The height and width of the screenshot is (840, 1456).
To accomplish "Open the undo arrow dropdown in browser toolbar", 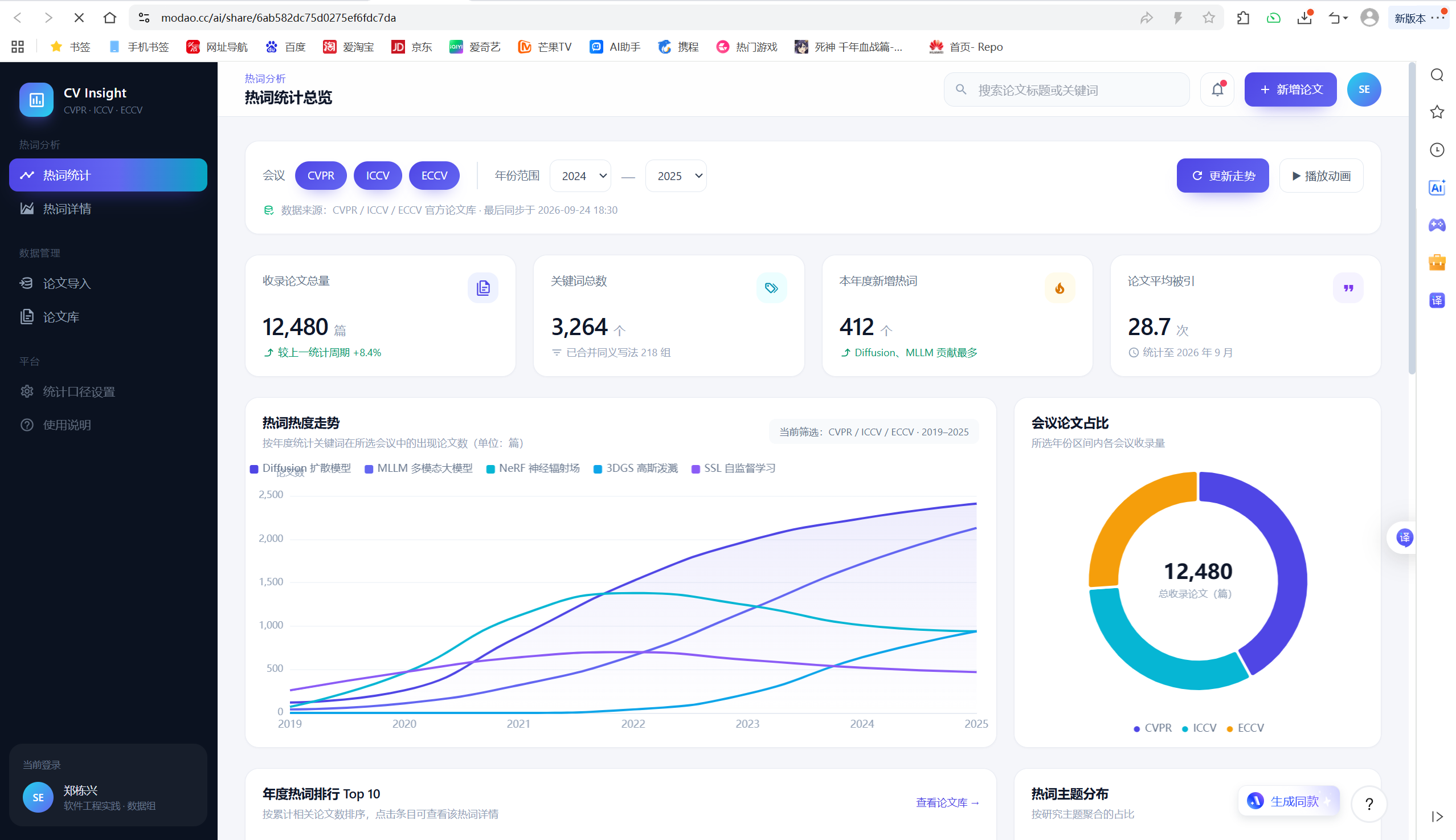I will pyautogui.click(x=1338, y=18).
